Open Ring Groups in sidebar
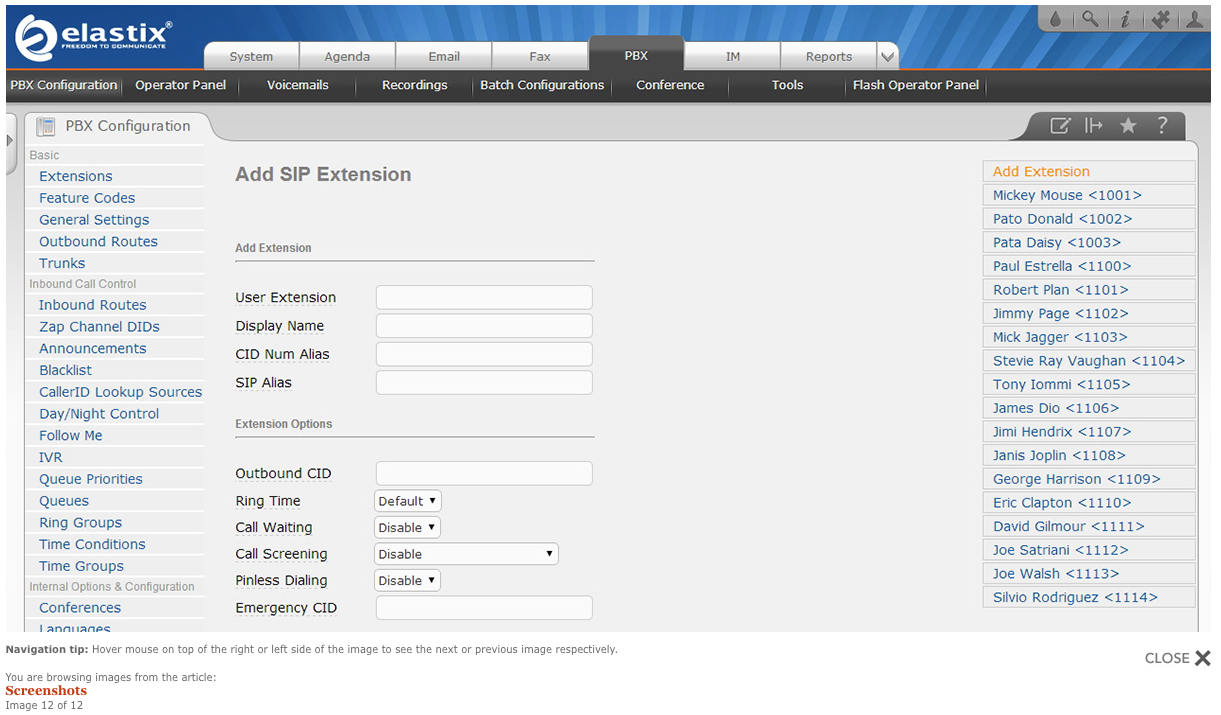Screen dimensions: 1221x715 [x=81, y=523]
